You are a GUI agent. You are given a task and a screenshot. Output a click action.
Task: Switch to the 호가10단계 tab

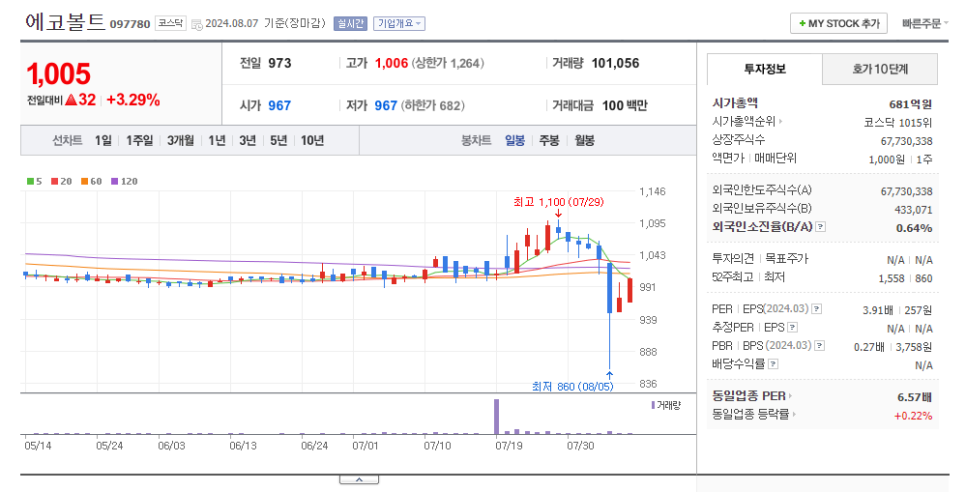point(880,69)
